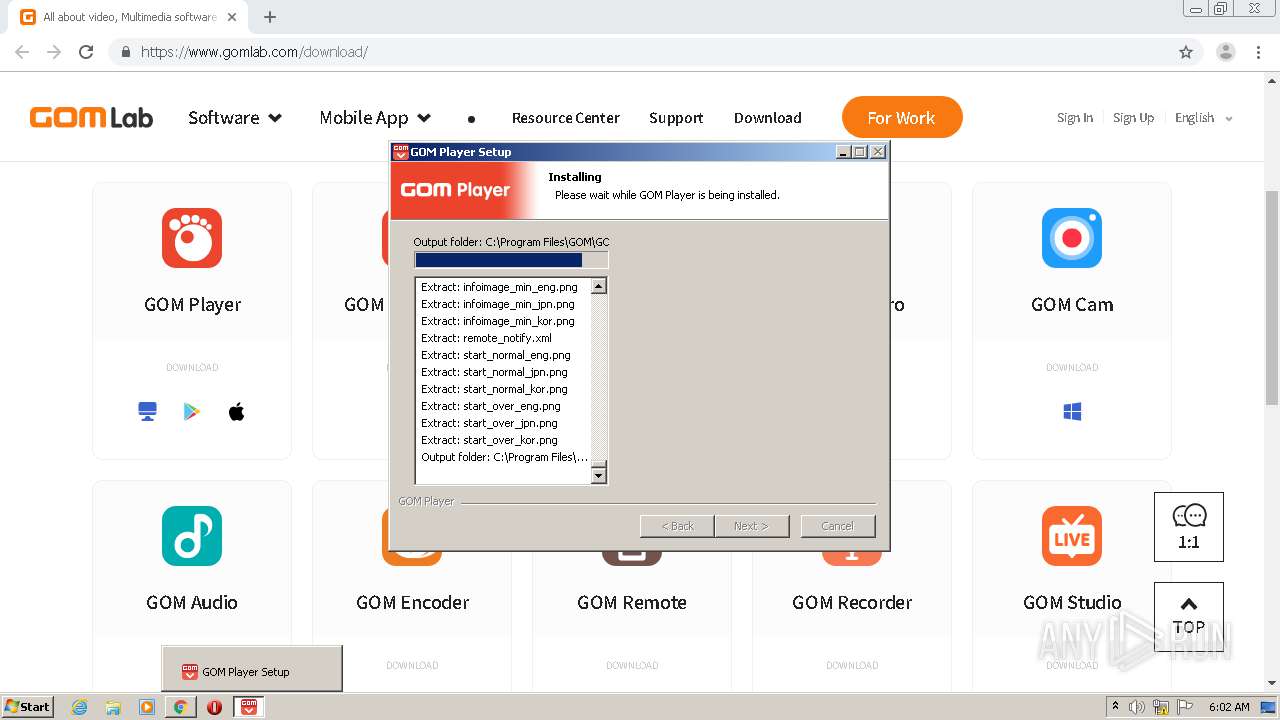Select 'Extract: start_normal_jpn.png' log line
This screenshot has height=720, width=1280.
tap(494, 372)
